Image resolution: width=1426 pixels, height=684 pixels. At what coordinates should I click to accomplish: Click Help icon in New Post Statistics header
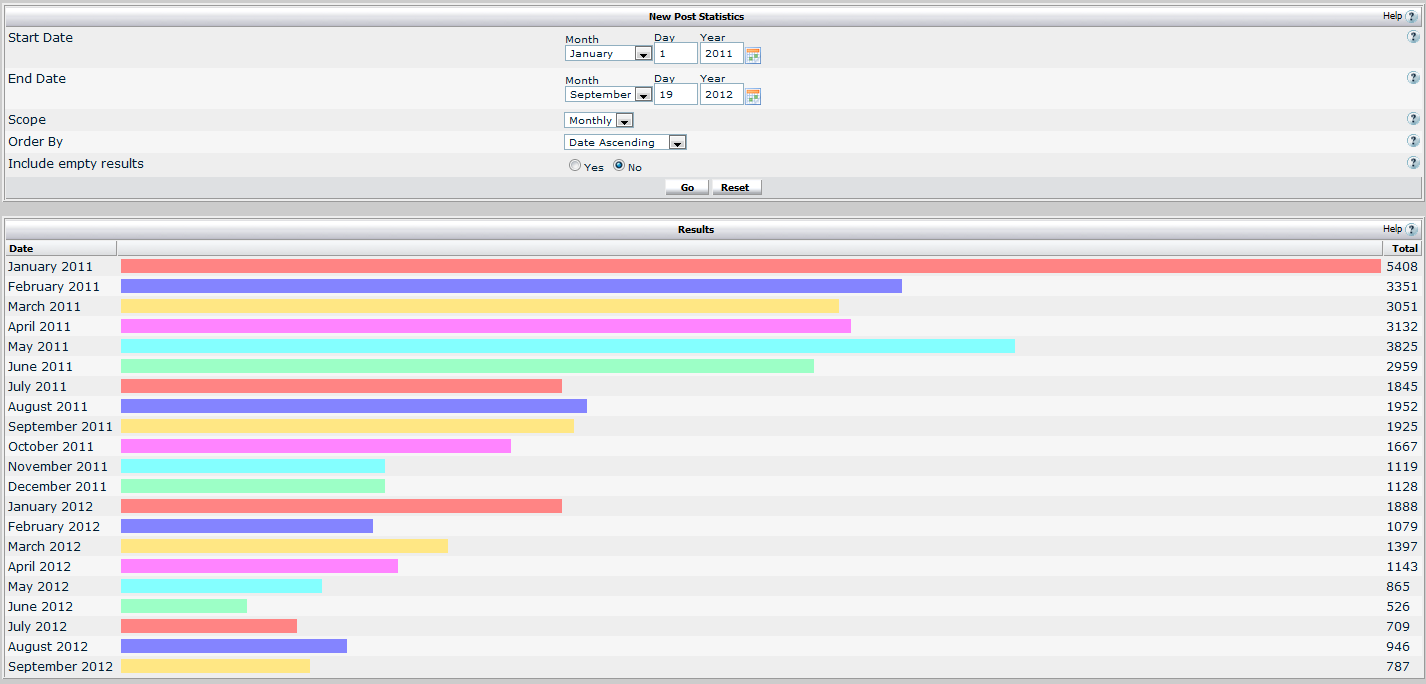click(1411, 17)
